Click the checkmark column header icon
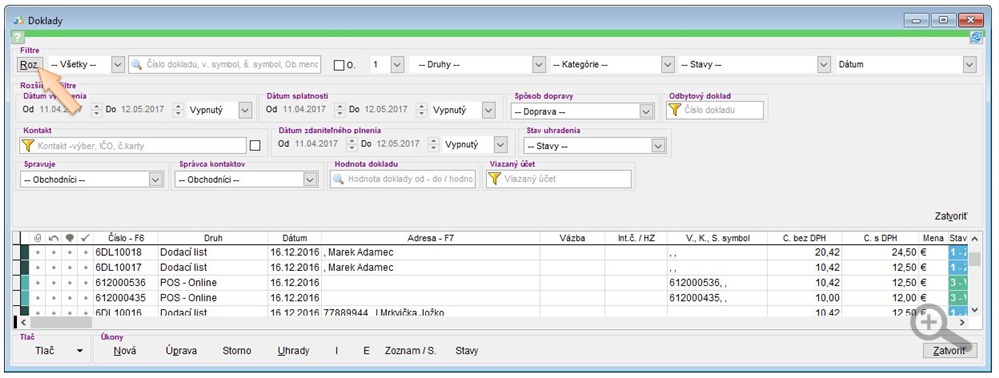 [x=85, y=238]
